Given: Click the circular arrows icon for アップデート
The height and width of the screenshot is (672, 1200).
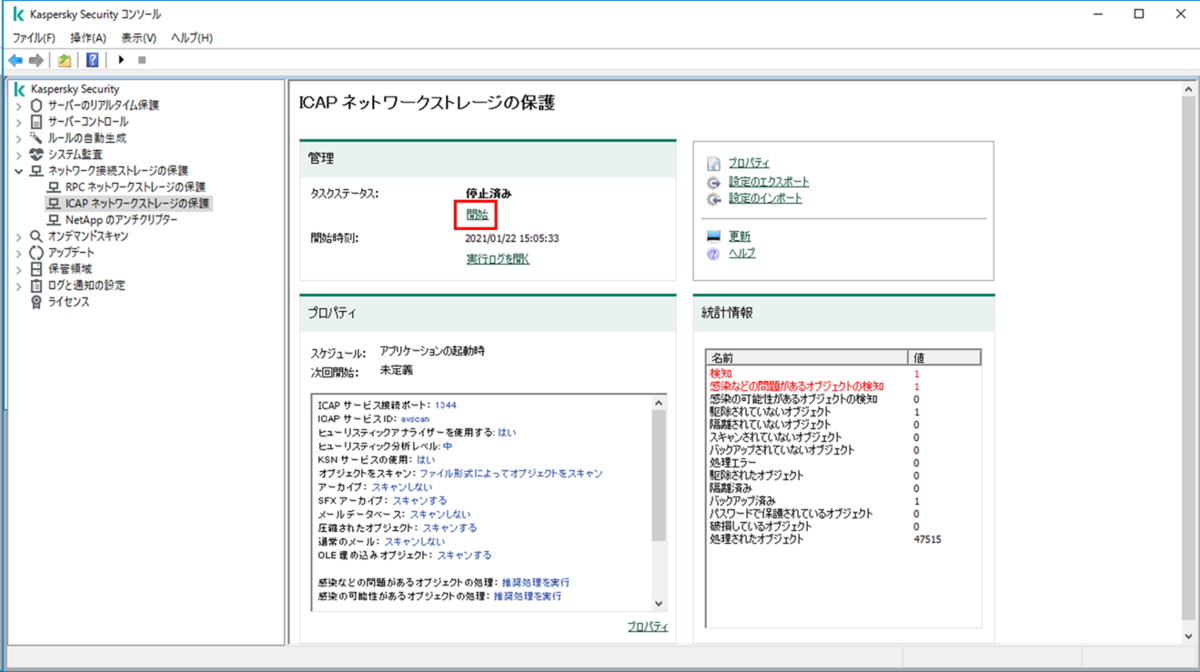Looking at the screenshot, I should [37, 252].
